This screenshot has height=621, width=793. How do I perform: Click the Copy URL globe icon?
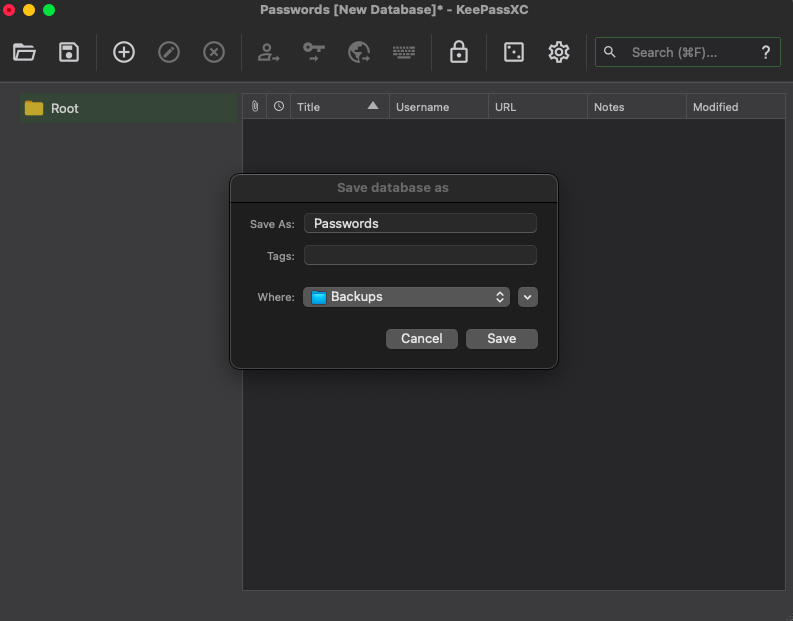[x=359, y=52]
